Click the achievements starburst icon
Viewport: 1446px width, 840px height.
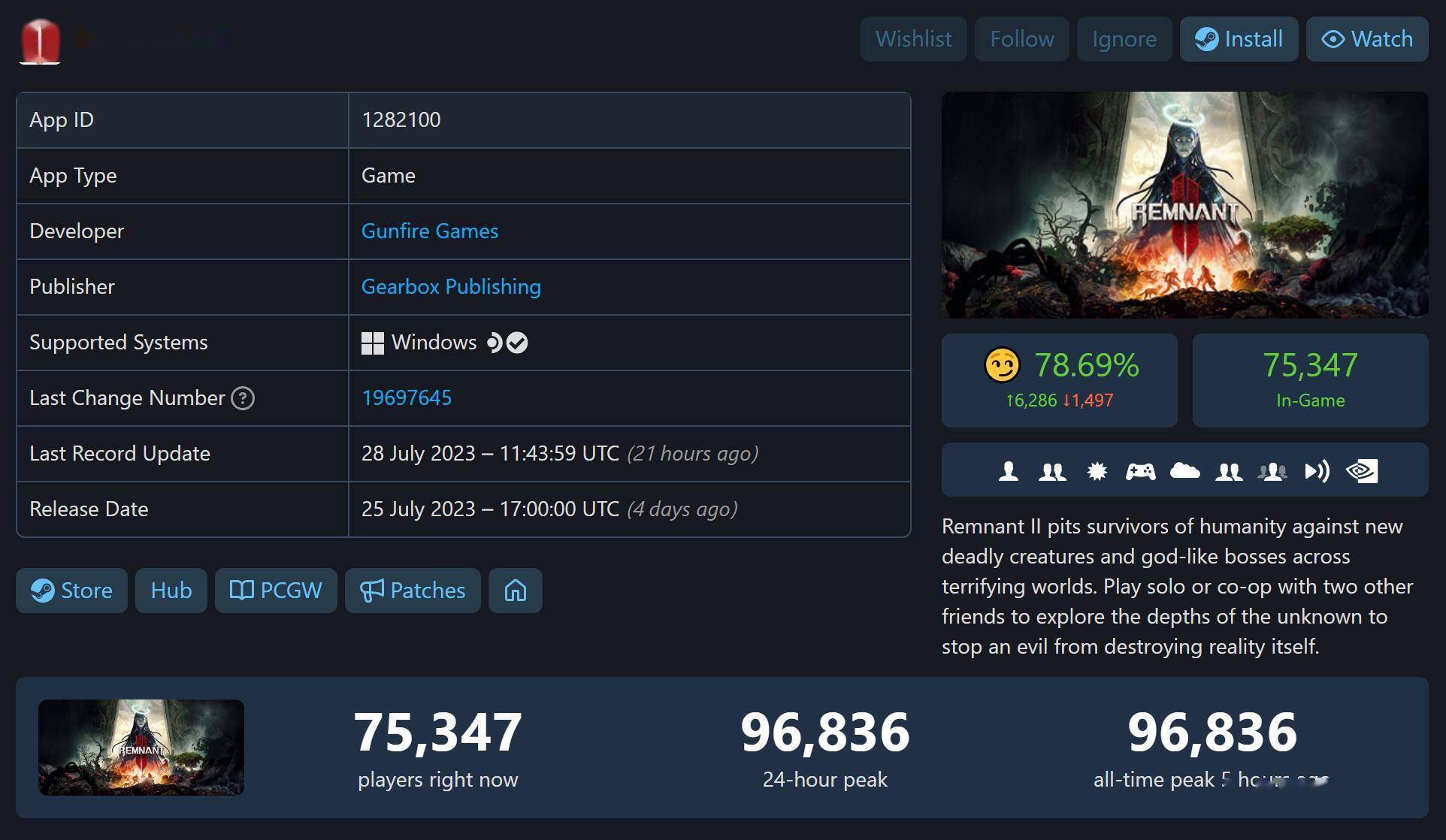[1097, 471]
